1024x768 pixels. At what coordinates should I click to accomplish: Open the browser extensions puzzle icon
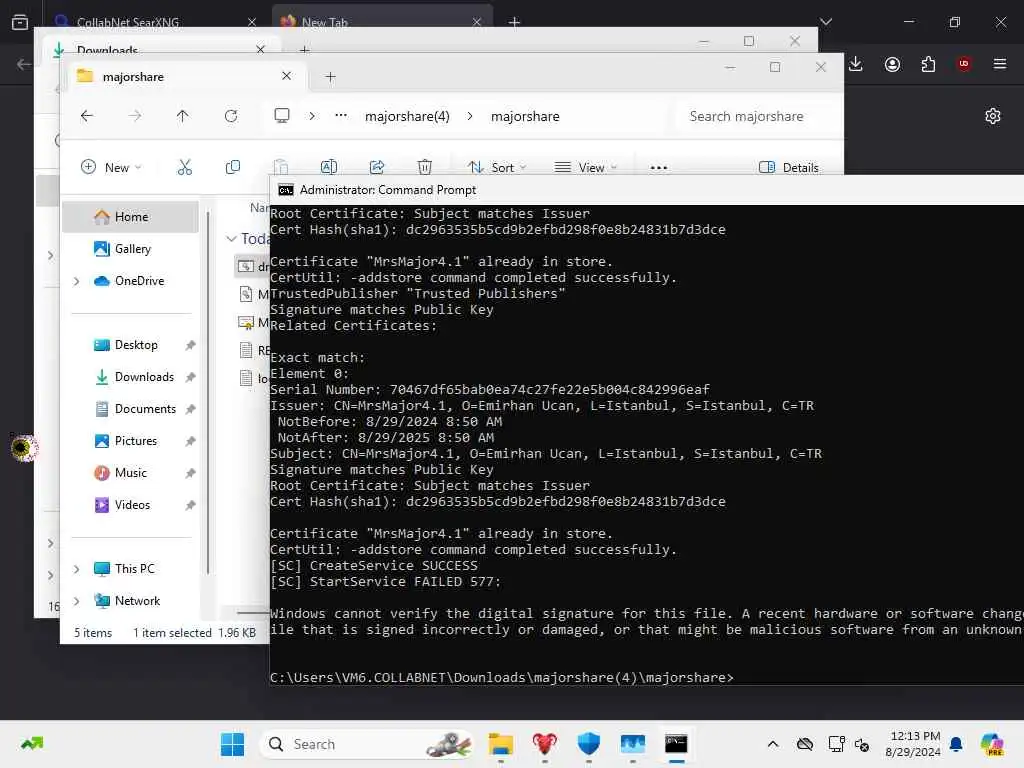[x=928, y=64]
